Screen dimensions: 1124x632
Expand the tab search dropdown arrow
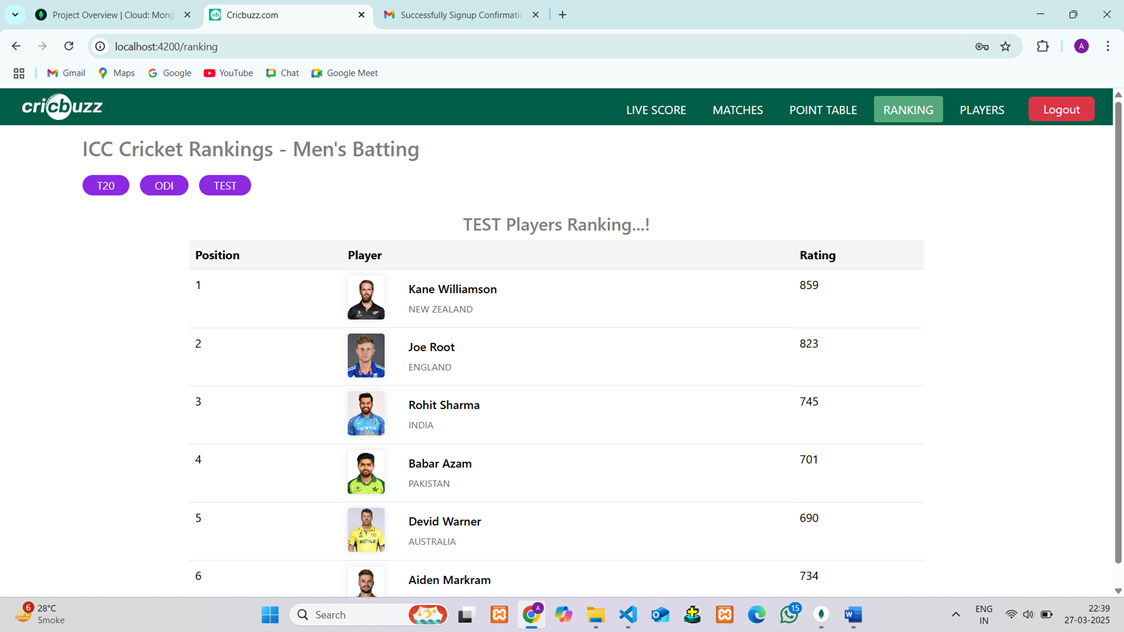point(15,15)
